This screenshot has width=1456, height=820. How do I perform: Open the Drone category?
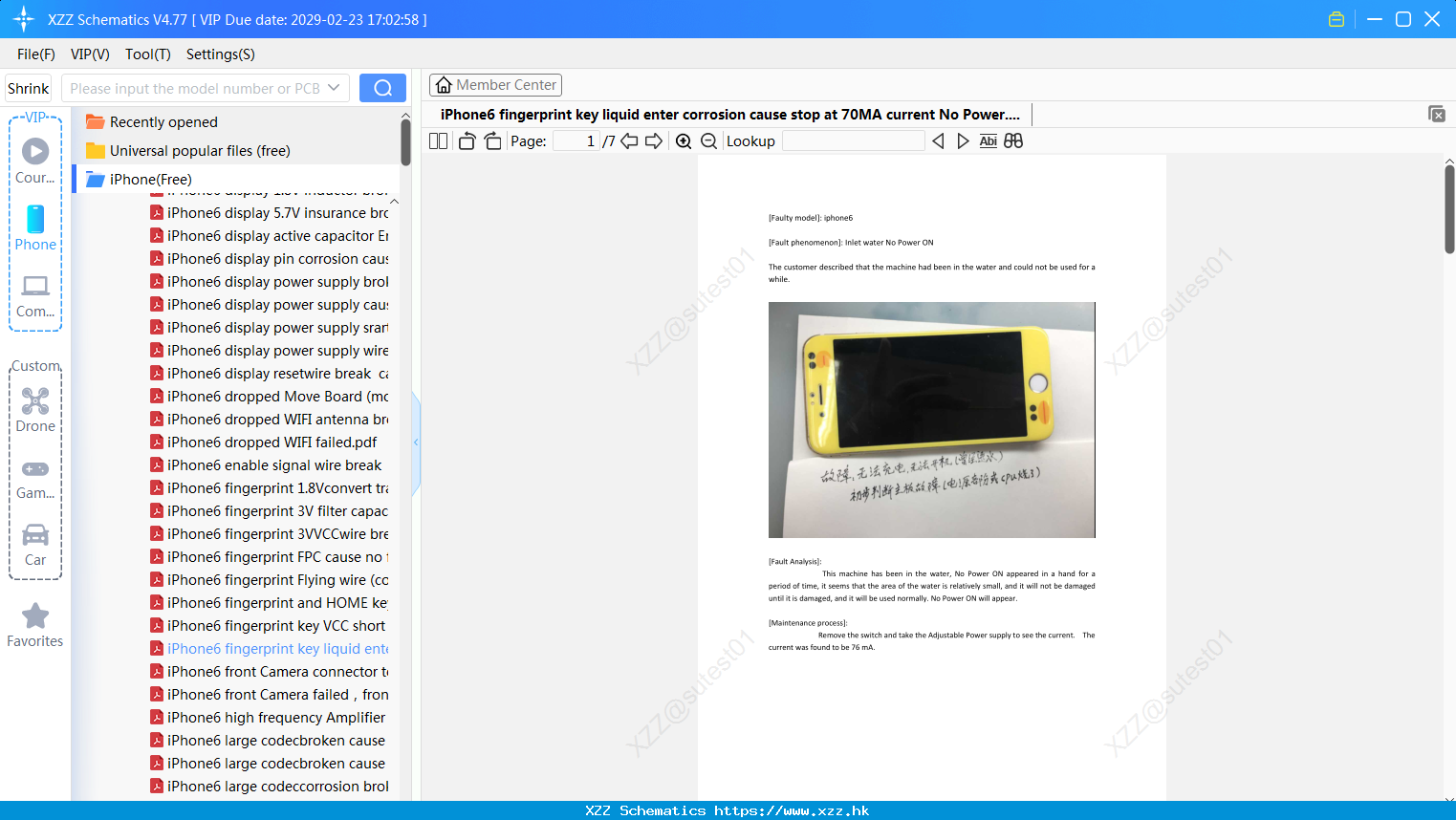click(35, 410)
